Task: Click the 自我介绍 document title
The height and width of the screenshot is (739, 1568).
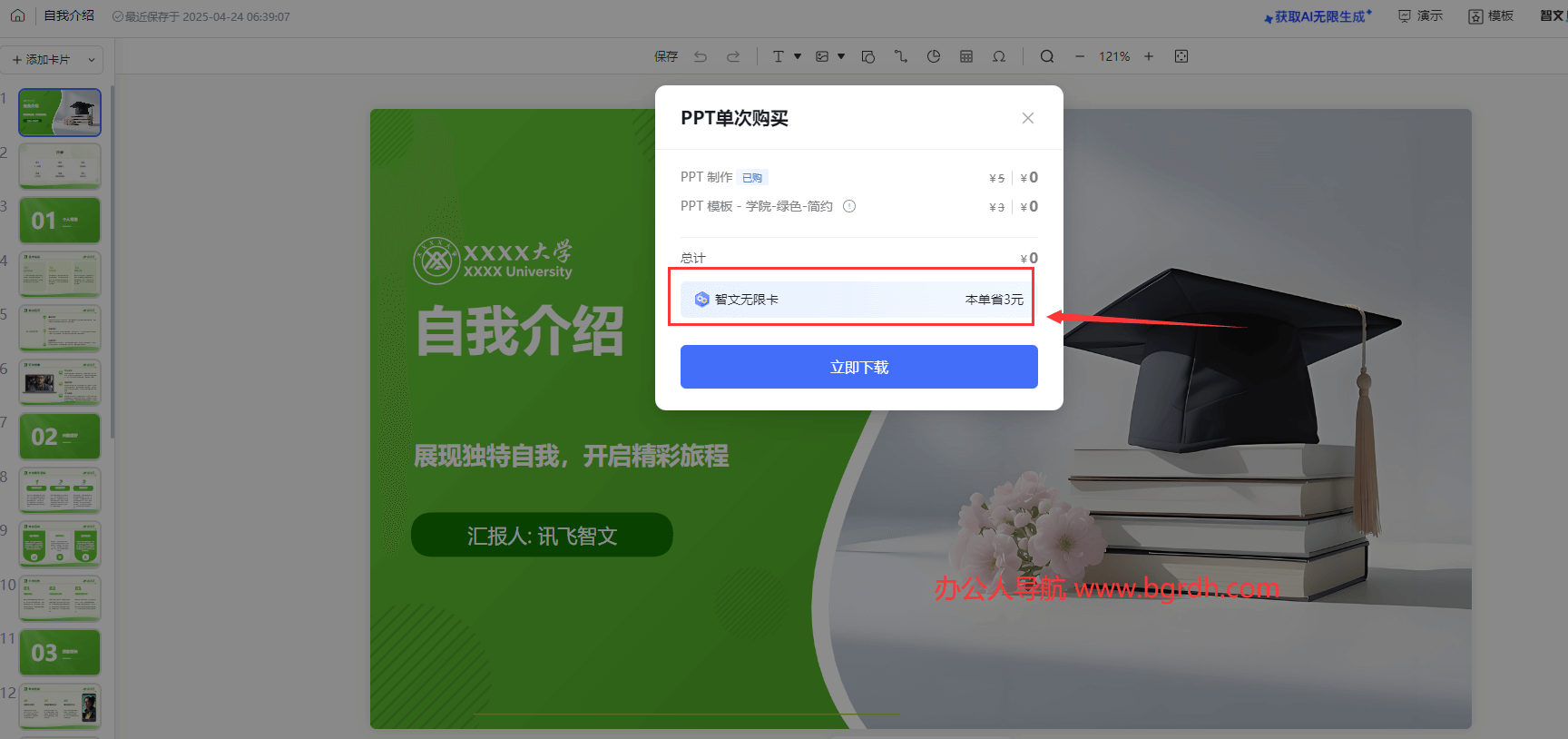Action: coord(69,15)
